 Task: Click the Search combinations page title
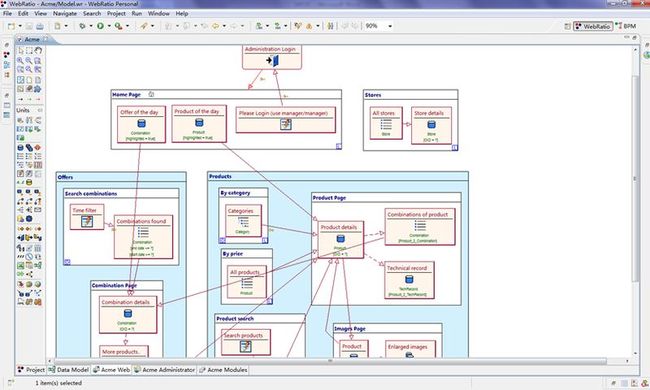click(x=91, y=194)
